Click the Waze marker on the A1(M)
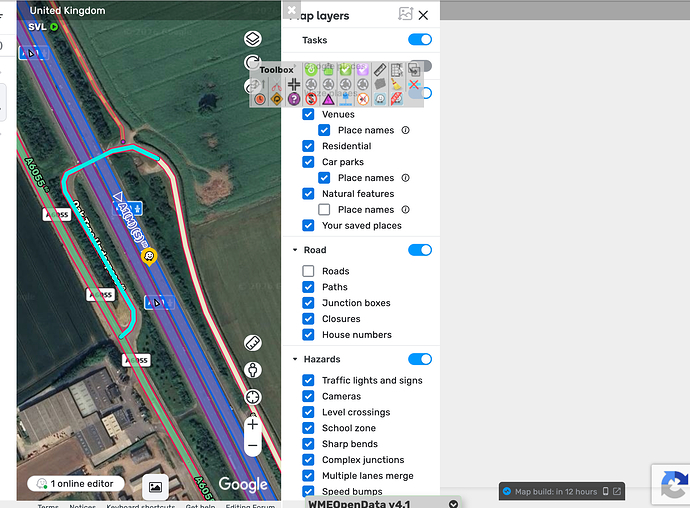The height and width of the screenshot is (508, 690). tap(149, 257)
